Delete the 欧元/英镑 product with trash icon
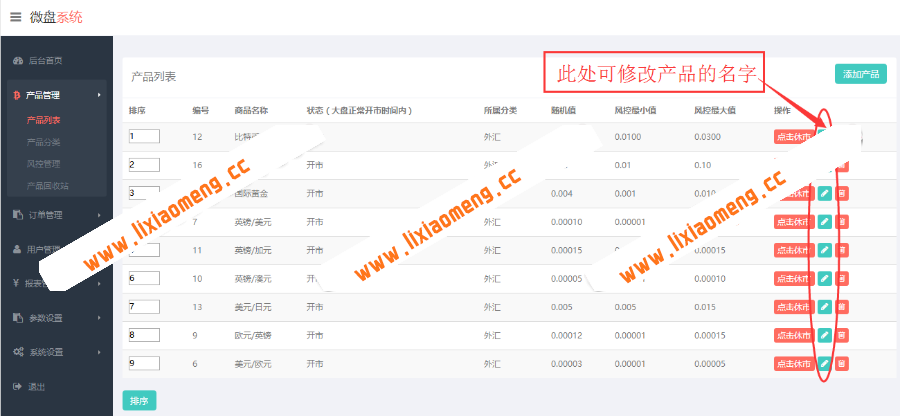The image size is (900, 416). point(841,335)
